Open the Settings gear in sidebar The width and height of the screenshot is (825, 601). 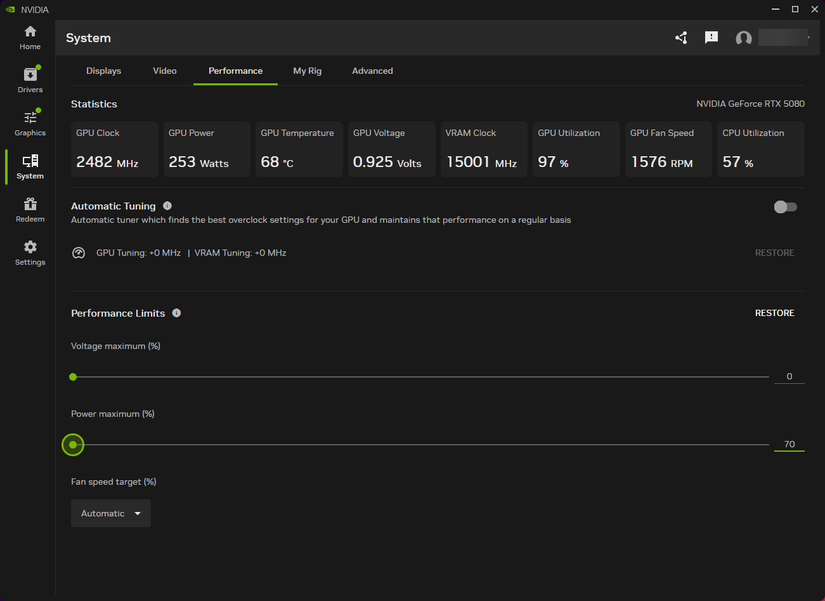(30, 253)
